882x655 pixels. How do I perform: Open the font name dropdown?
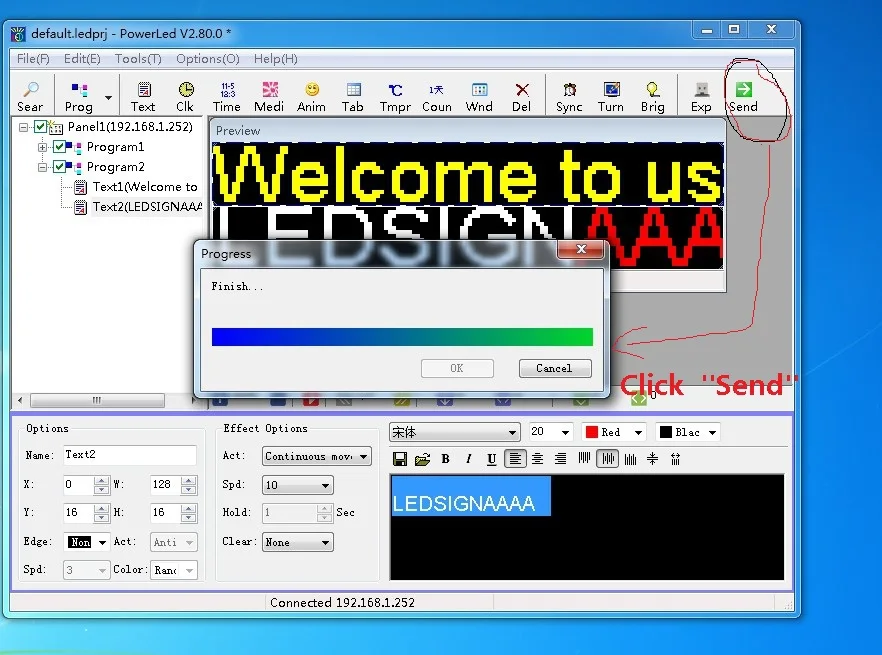coord(512,432)
